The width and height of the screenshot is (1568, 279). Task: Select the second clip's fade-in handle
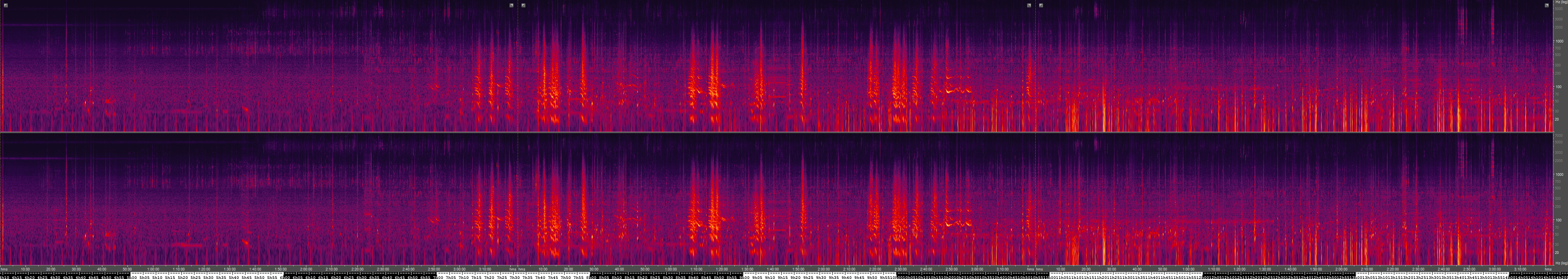click(523, 5)
